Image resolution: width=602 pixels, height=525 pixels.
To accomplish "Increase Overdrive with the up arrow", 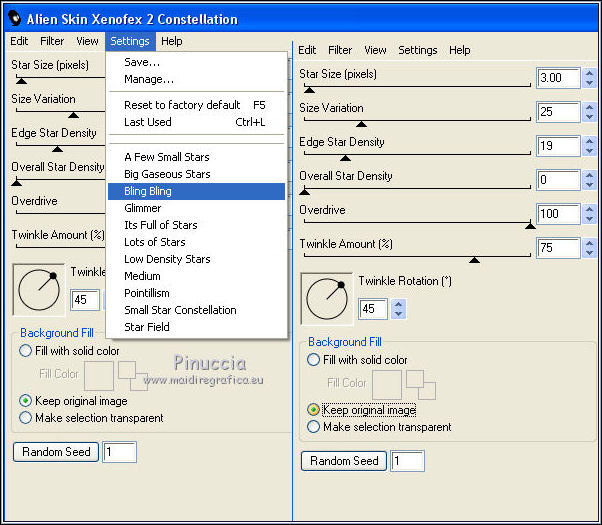I will (x=589, y=209).
